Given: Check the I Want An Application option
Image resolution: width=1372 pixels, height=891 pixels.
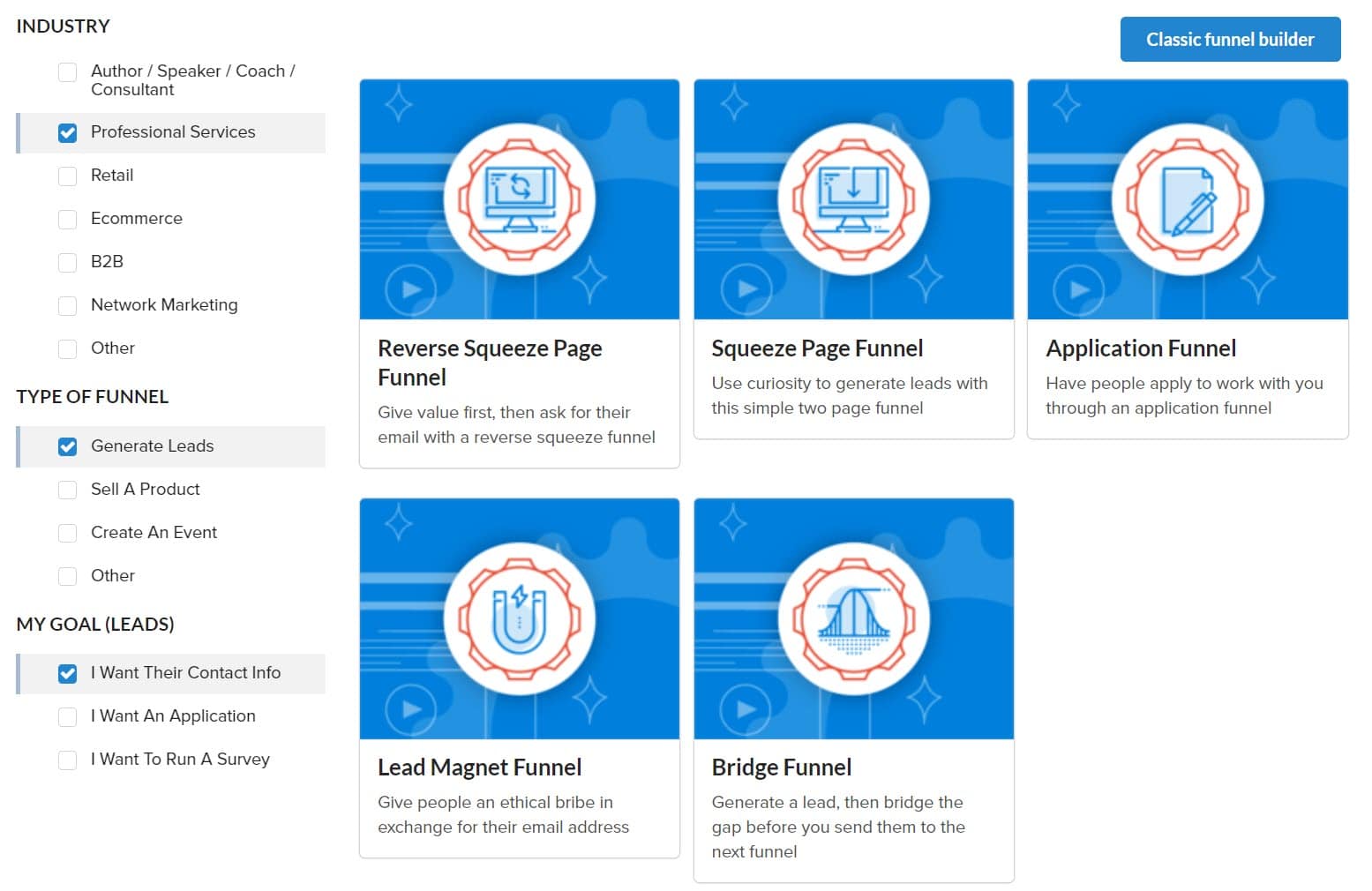Looking at the screenshot, I should (68, 717).
